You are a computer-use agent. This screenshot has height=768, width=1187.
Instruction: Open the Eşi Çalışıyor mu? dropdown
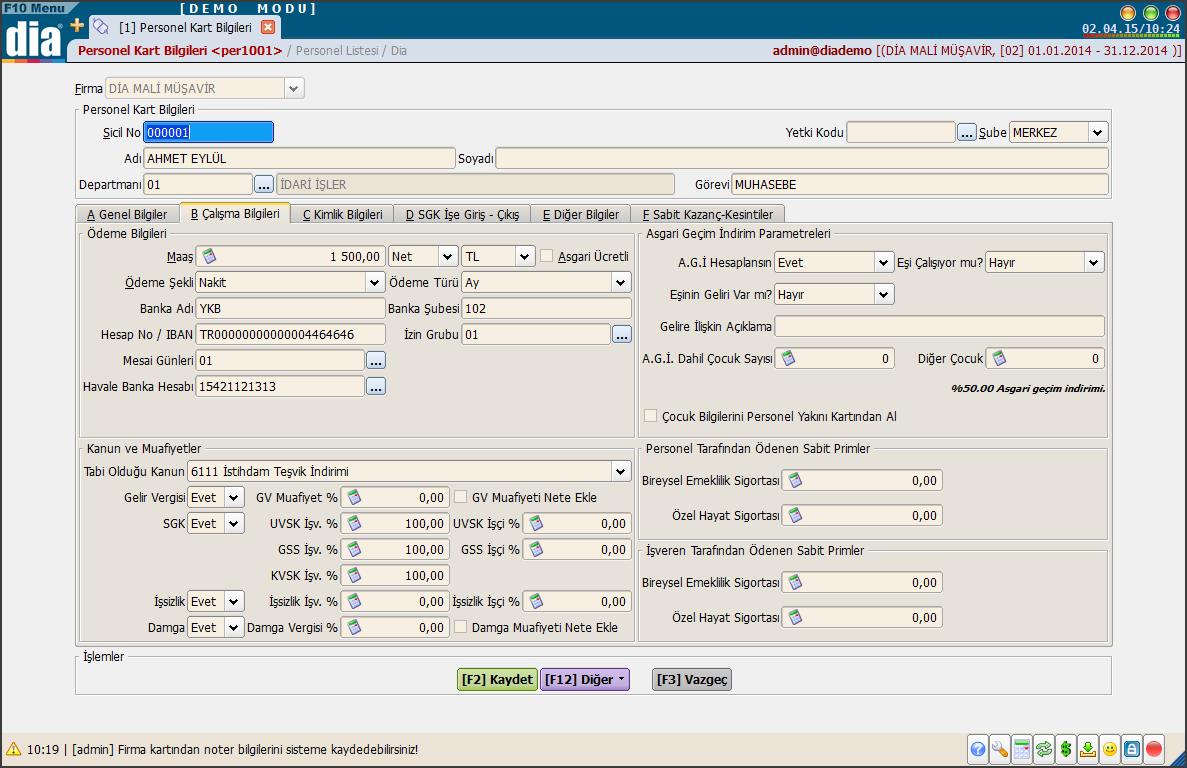(1093, 263)
